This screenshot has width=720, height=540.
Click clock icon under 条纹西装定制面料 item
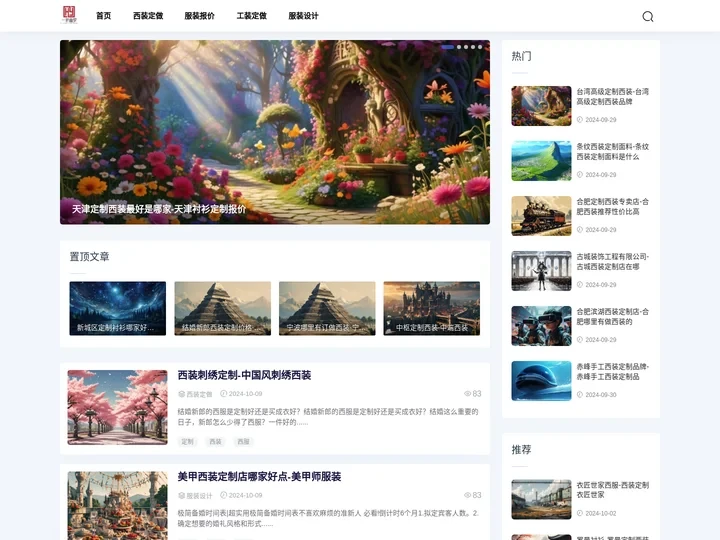tap(580, 174)
